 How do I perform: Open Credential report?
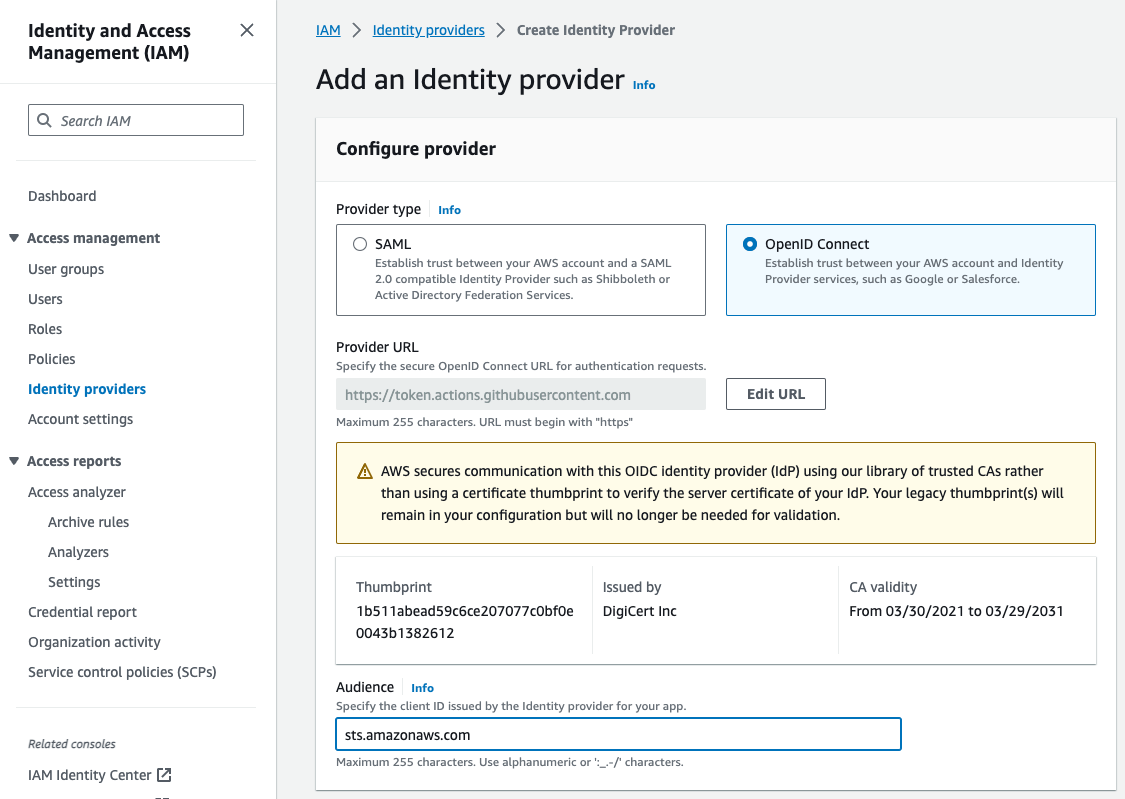[83, 612]
